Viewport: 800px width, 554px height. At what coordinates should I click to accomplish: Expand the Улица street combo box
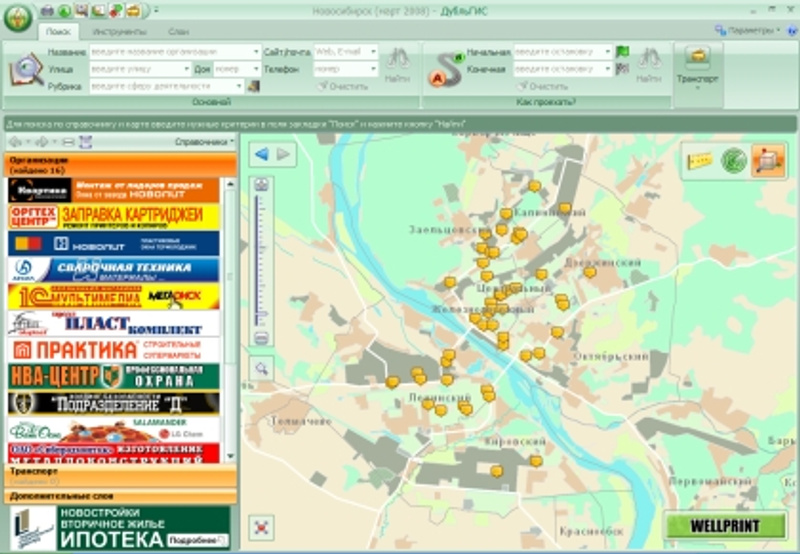[185, 69]
